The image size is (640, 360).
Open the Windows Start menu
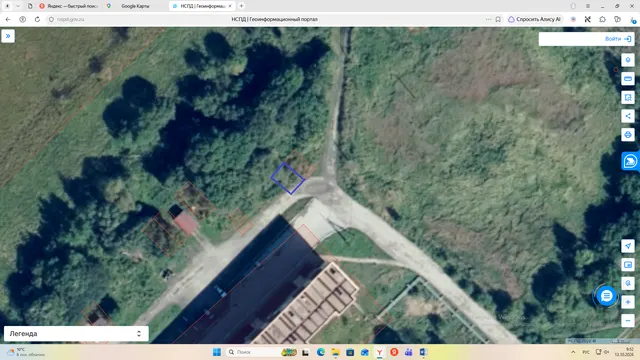tap(217, 352)
